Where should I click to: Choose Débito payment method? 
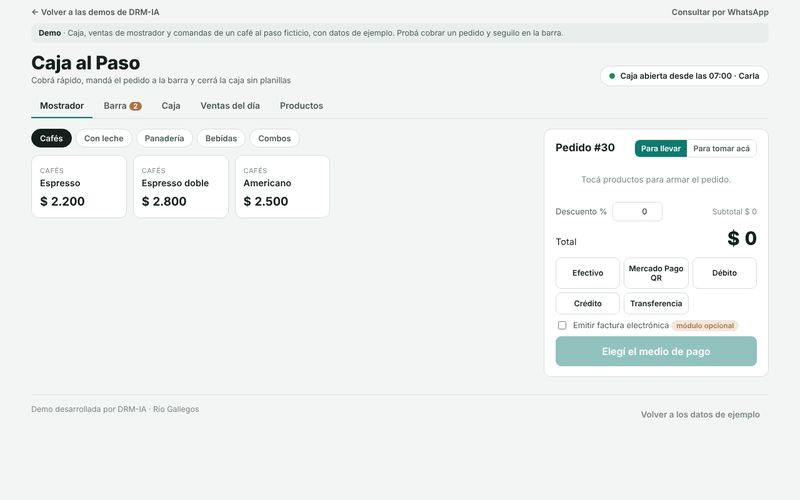click(724, 273)
